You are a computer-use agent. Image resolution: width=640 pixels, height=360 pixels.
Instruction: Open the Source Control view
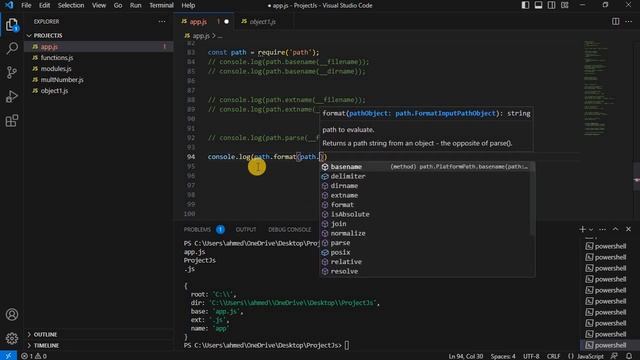point(12,73)
